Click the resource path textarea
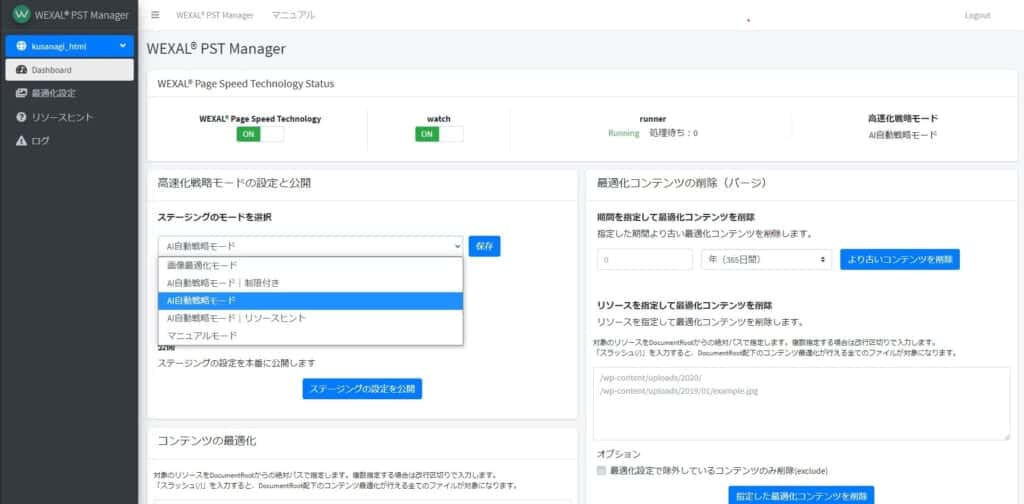This screenshot has height=504, width=1024. [801, 403]
